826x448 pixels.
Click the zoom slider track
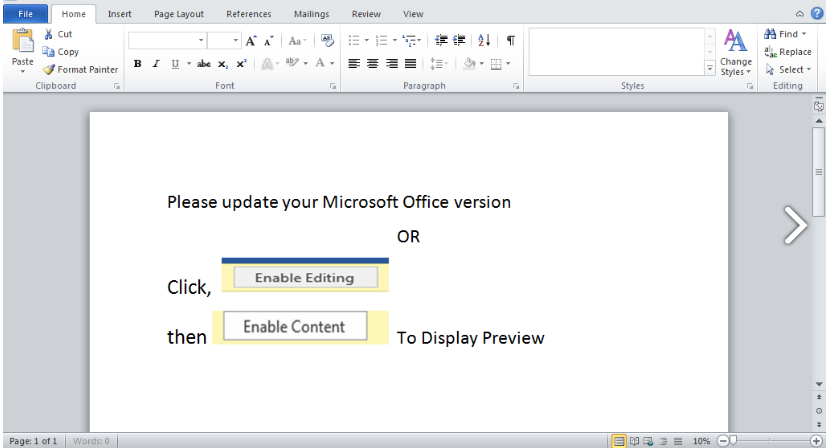coord(770,441)
